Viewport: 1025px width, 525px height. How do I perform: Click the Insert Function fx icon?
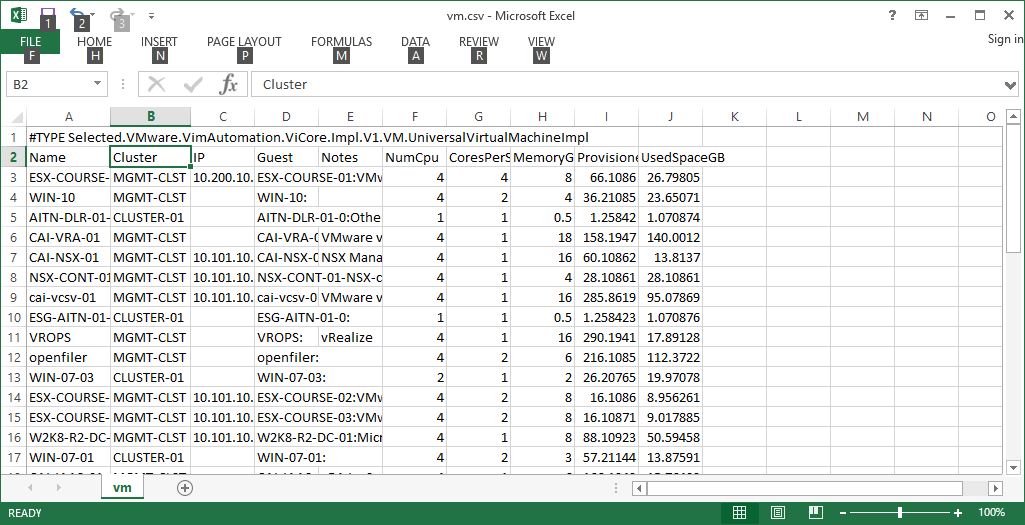point(229,84)
